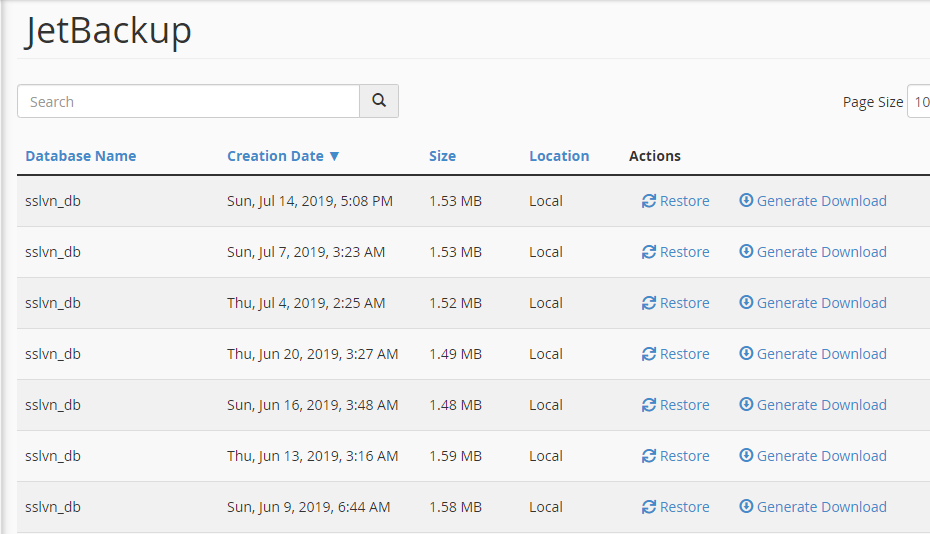Click download icon for Jun 20, 2019 backup
The width and height of the screenshot is (930, 534).
746,353
